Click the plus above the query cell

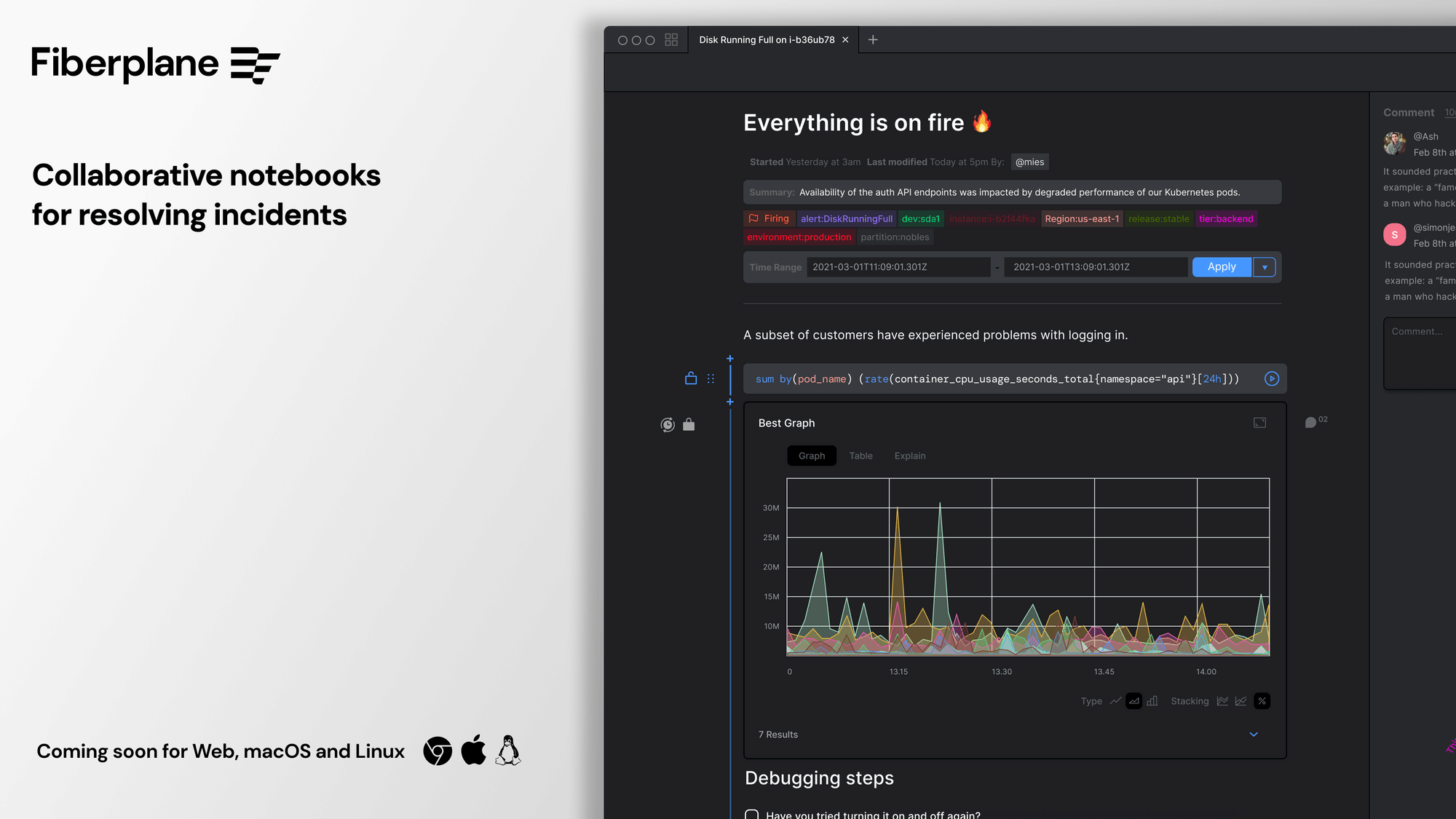[x=729, y=359]
